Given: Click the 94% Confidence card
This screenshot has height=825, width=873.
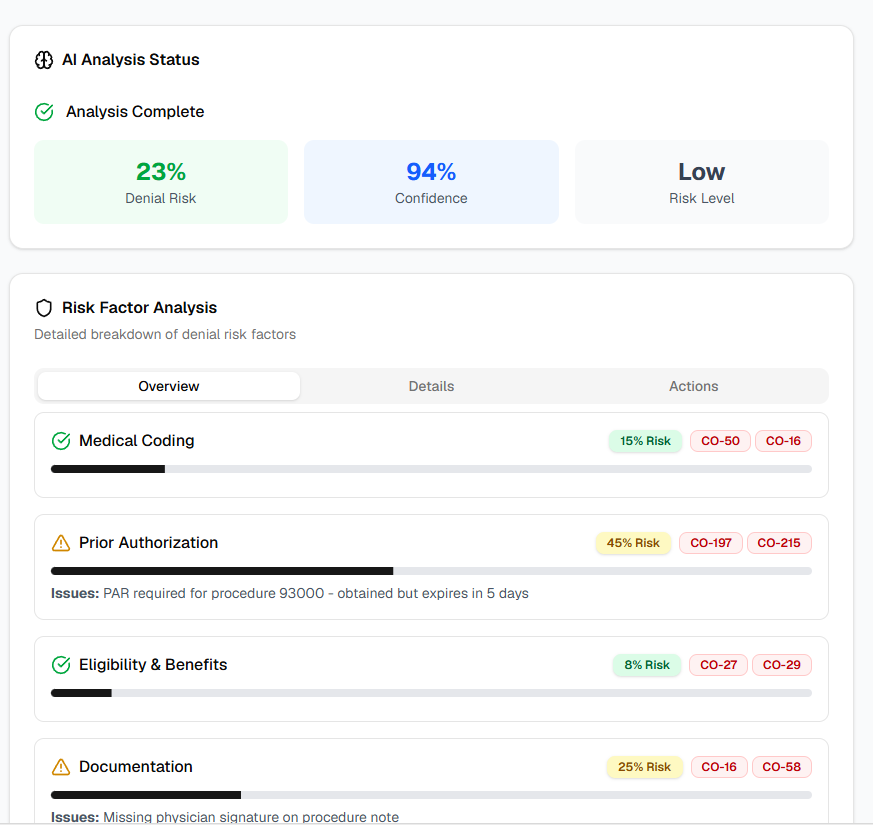Looking at the screenshot, I should (x=431, y=182).
